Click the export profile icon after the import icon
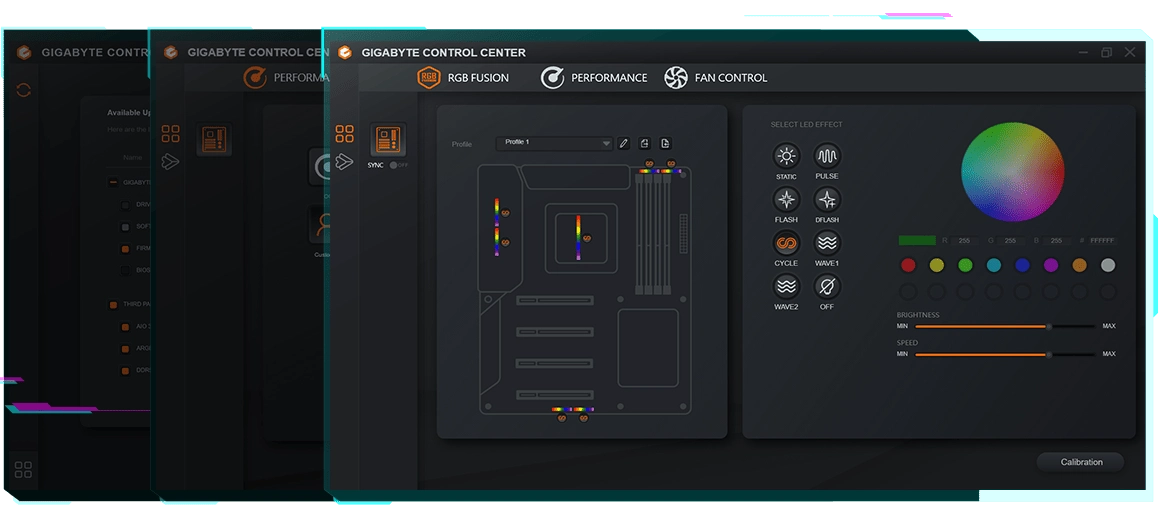This screenshot has width=1174, height=520. [666, 144]
